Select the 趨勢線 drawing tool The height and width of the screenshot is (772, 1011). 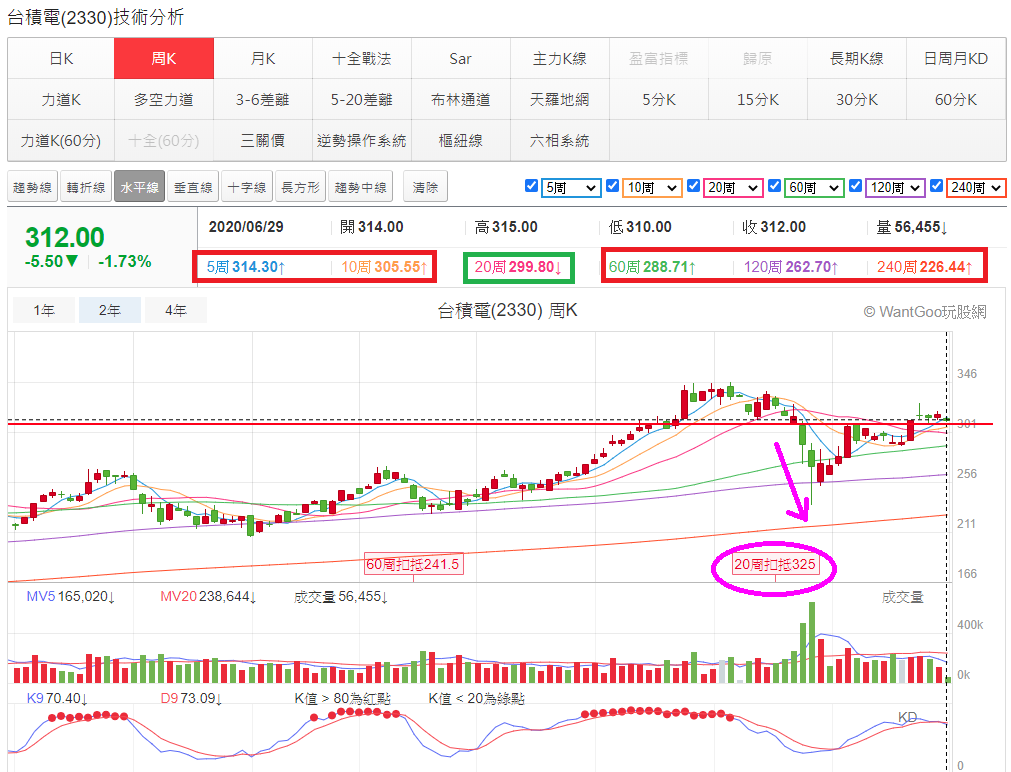[x=32, y=187]
